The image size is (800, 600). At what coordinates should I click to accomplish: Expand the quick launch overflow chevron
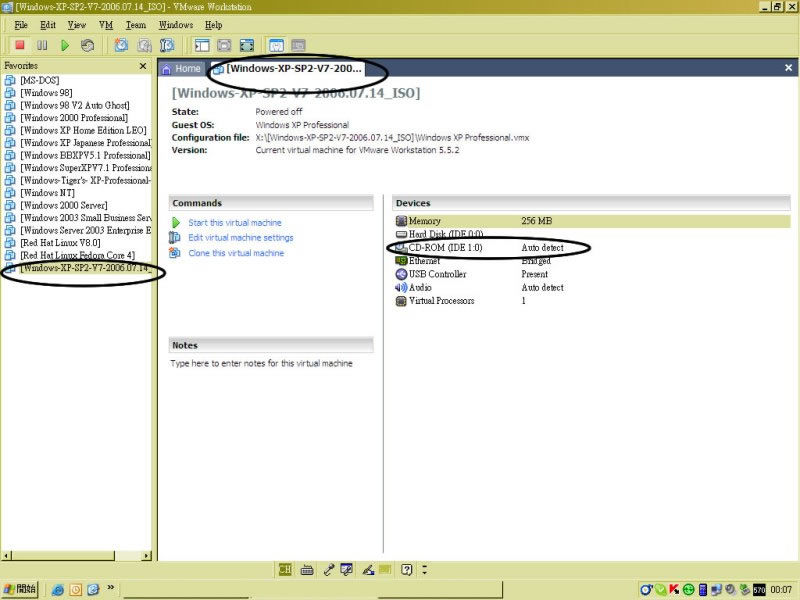point(111,588)
